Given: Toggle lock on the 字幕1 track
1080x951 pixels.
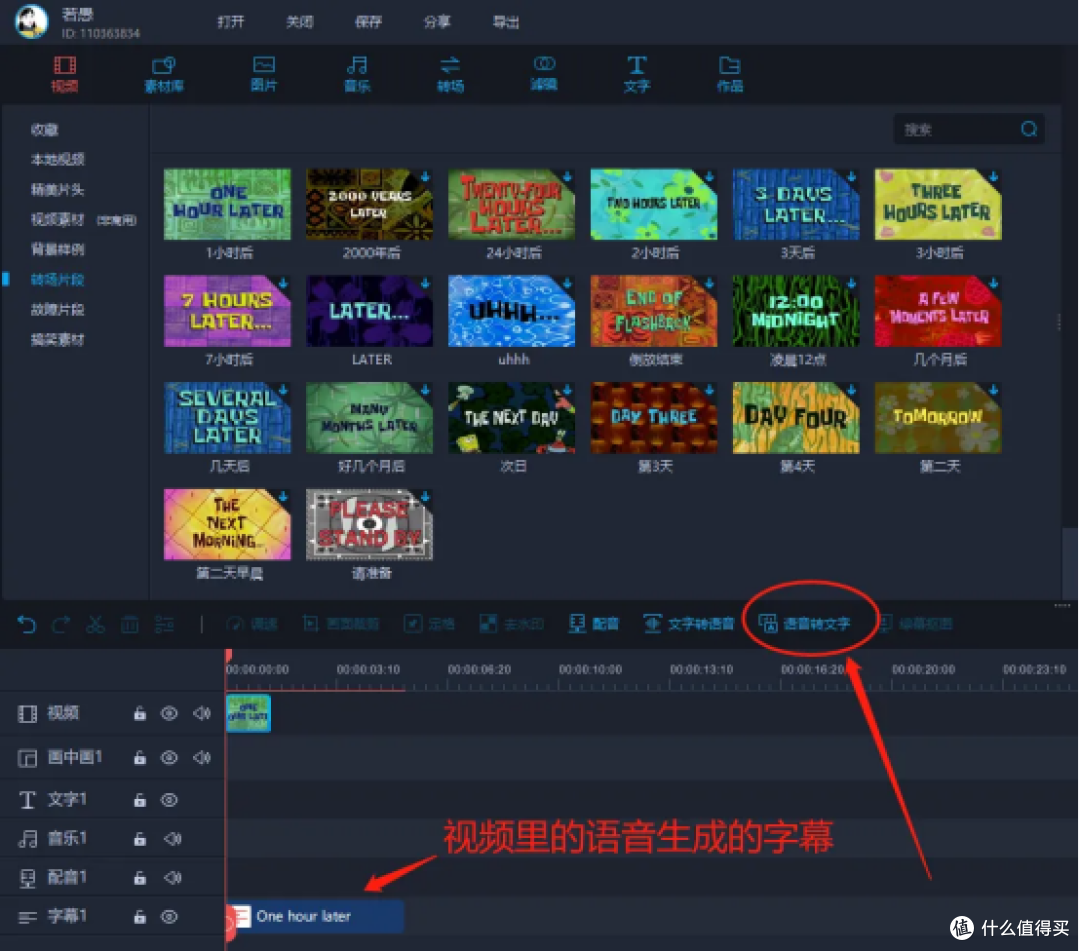Looking at the screenshot, I should coord(140,917).
